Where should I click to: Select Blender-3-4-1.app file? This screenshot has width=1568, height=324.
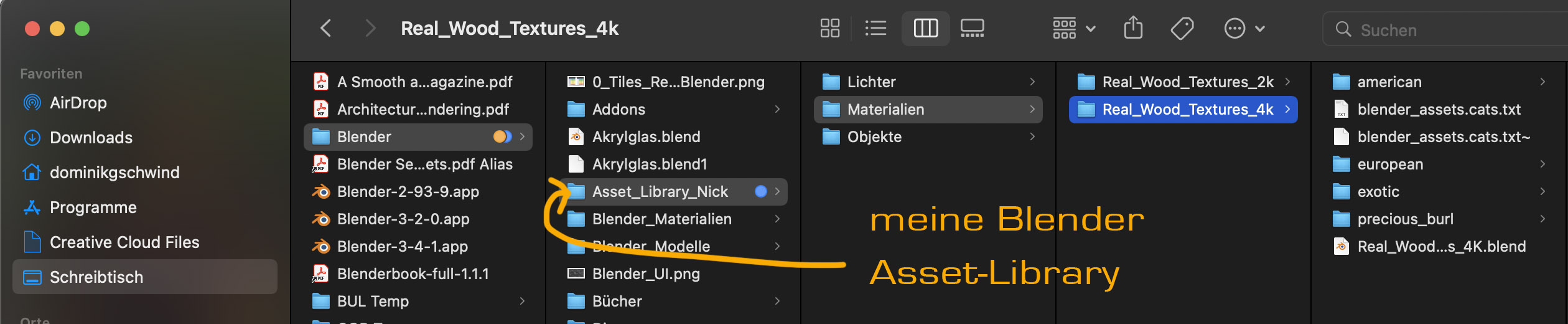pos(402,247)
